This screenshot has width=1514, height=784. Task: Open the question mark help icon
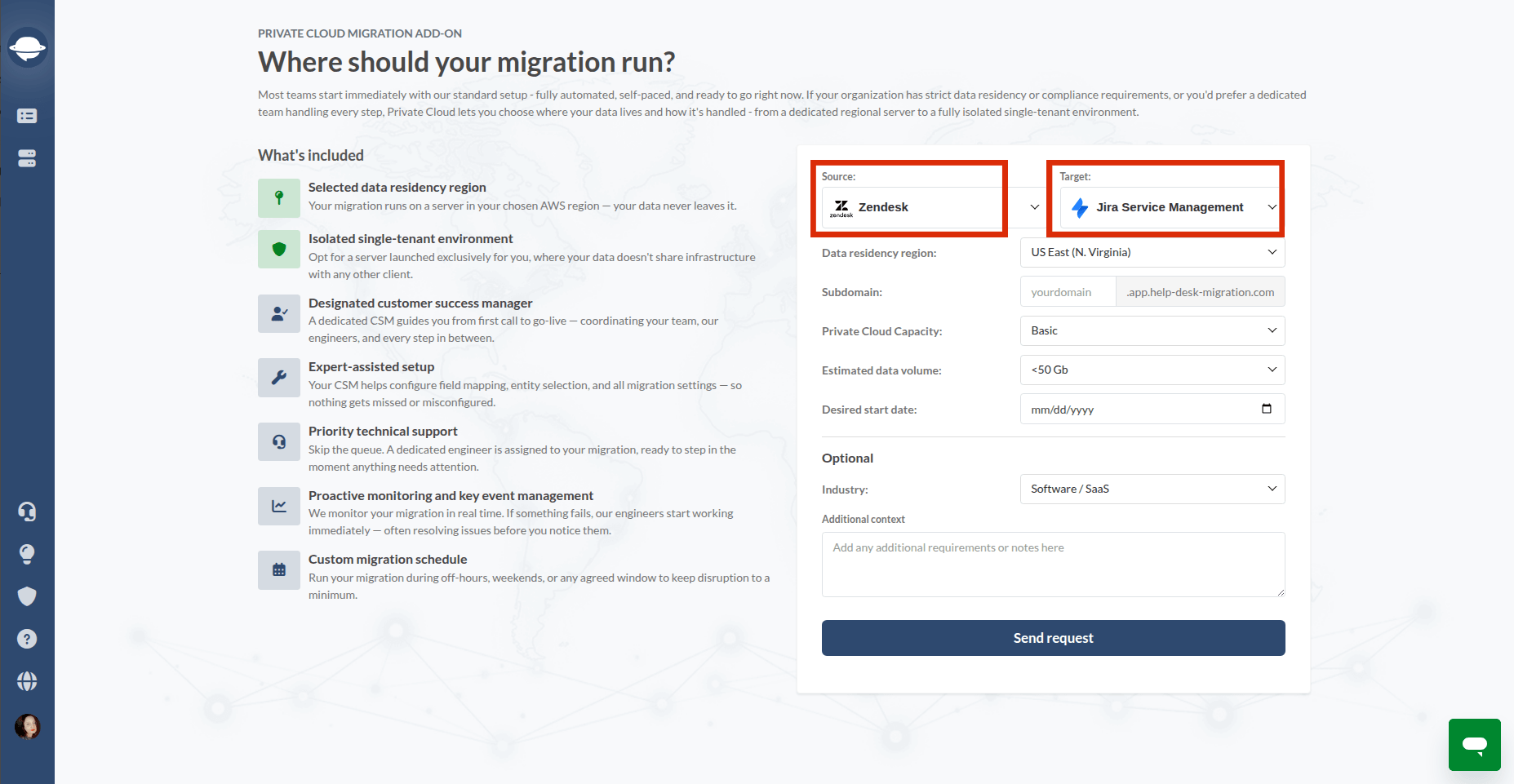pos(27,639)
